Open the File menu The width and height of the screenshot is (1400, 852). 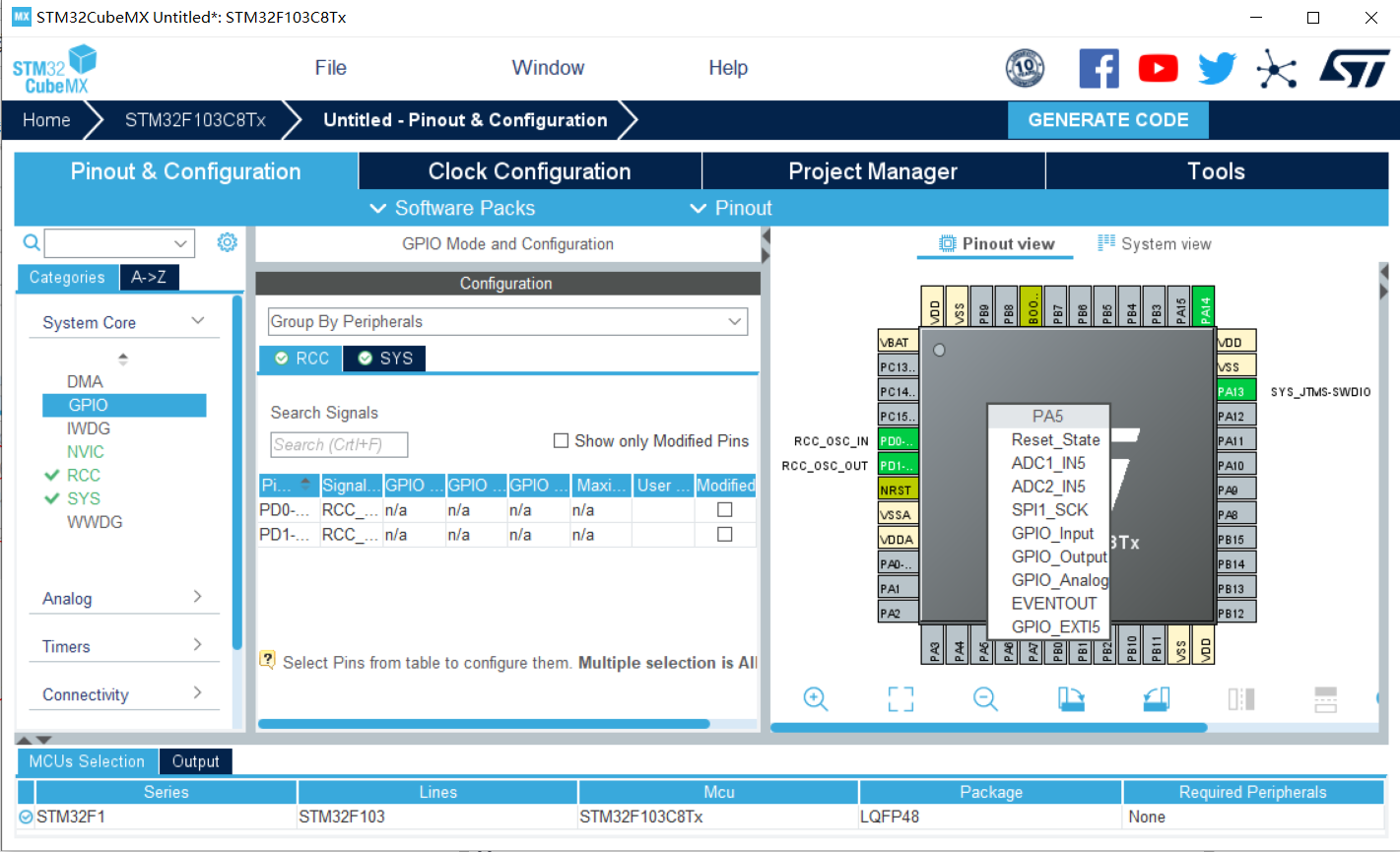pyautogui.click(x=331, y=68)
